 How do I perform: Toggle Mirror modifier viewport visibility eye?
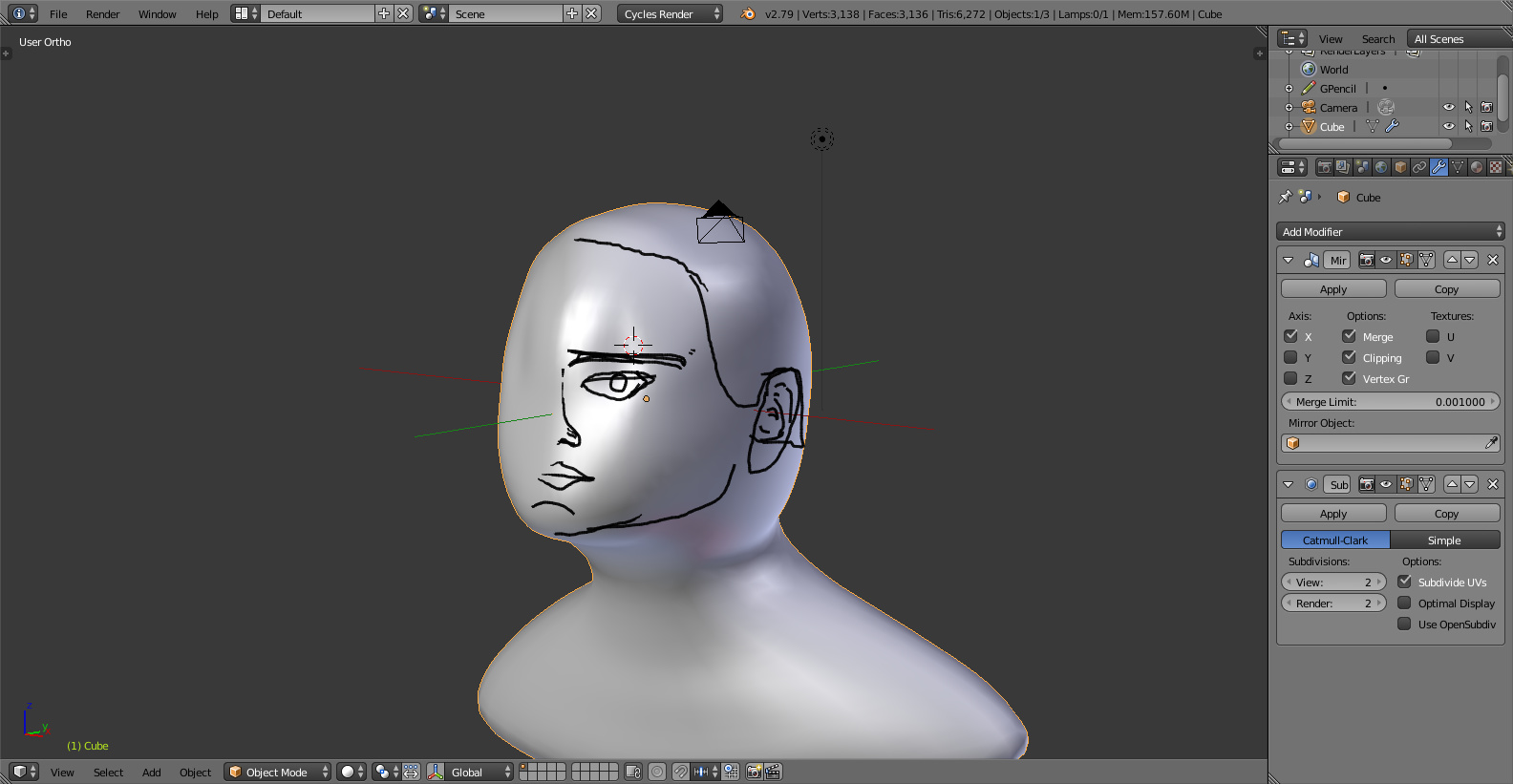coord(1386,260)
